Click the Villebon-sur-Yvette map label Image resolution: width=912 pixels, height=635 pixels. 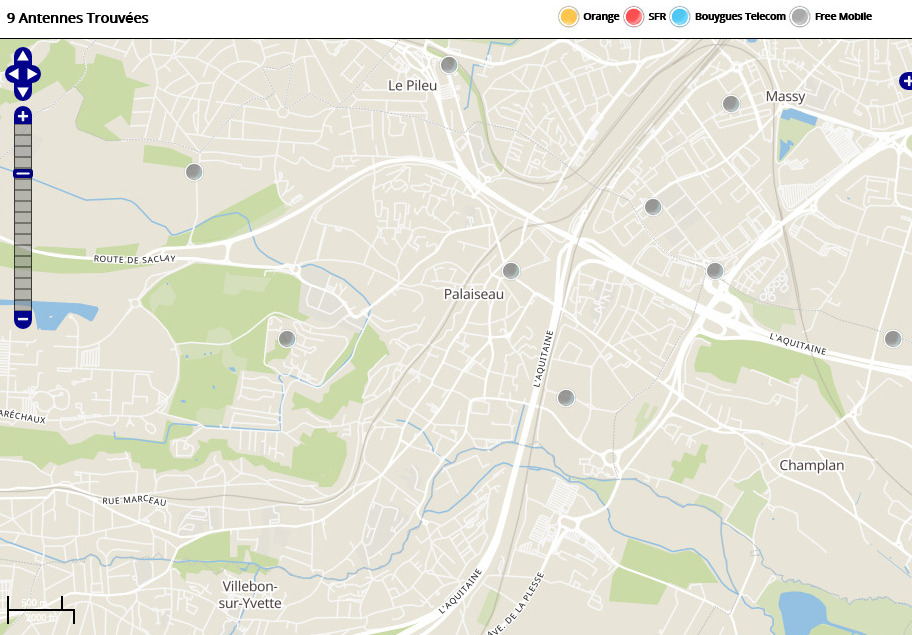[251, 594]
